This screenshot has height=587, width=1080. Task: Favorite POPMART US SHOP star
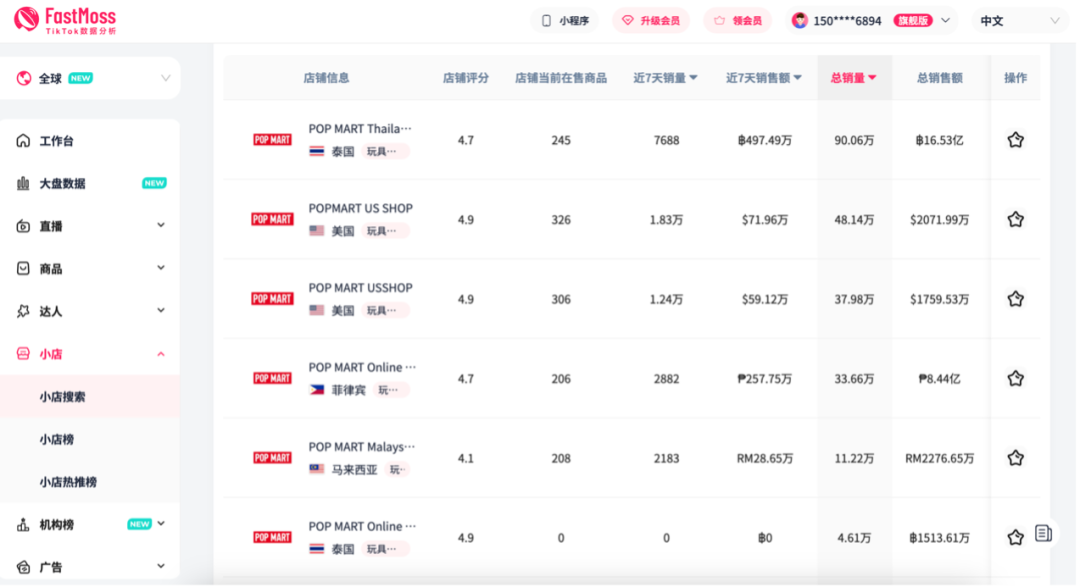(x=1015, y=219)
